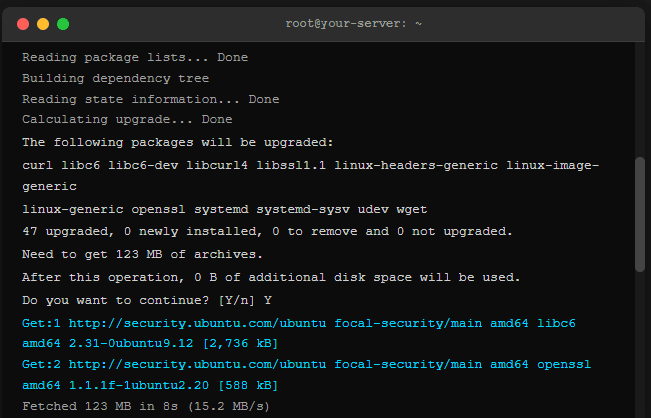Click the red close window button
This screenshot has width=651, height=418.
tap(23, 23)
